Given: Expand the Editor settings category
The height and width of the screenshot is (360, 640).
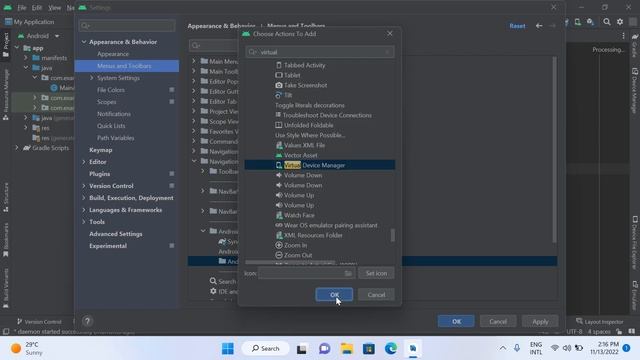Looking at the screenshot, I should pos(84,162).
